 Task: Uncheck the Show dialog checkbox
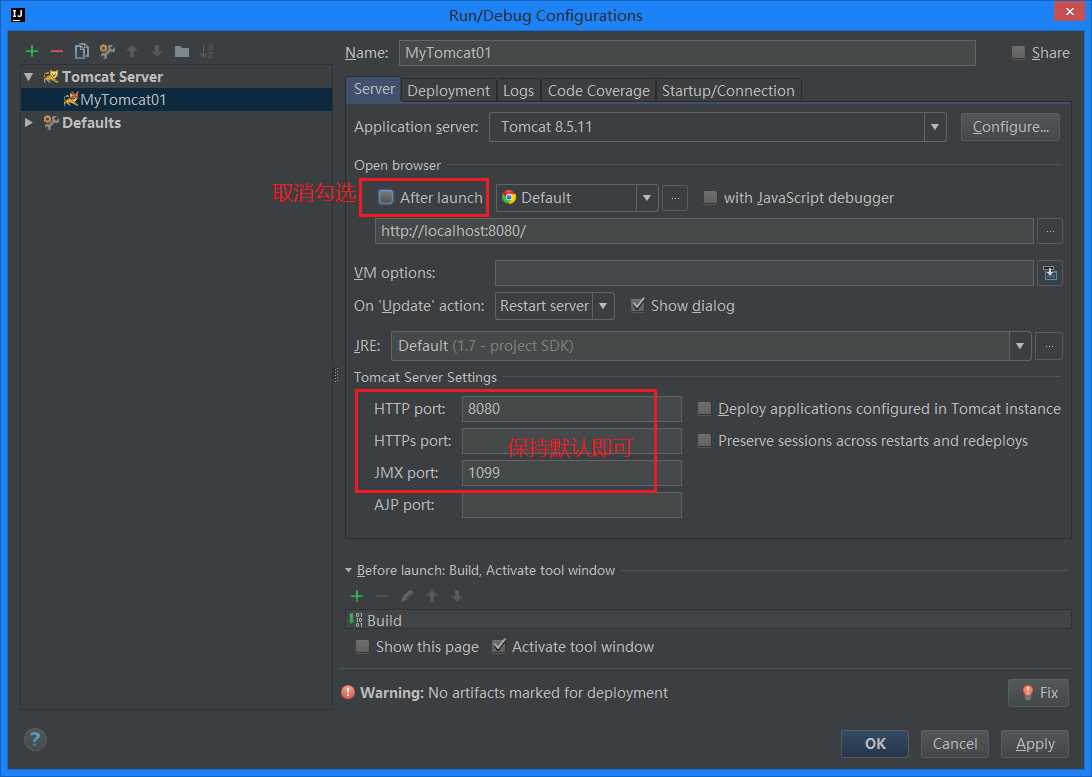(x=637, y=305)
